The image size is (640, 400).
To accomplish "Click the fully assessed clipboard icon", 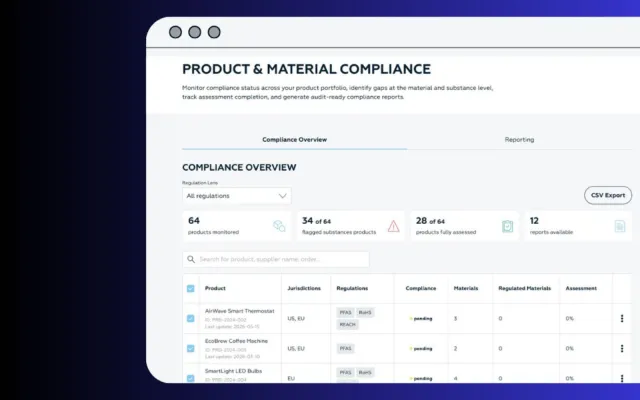I will (507, 226).
